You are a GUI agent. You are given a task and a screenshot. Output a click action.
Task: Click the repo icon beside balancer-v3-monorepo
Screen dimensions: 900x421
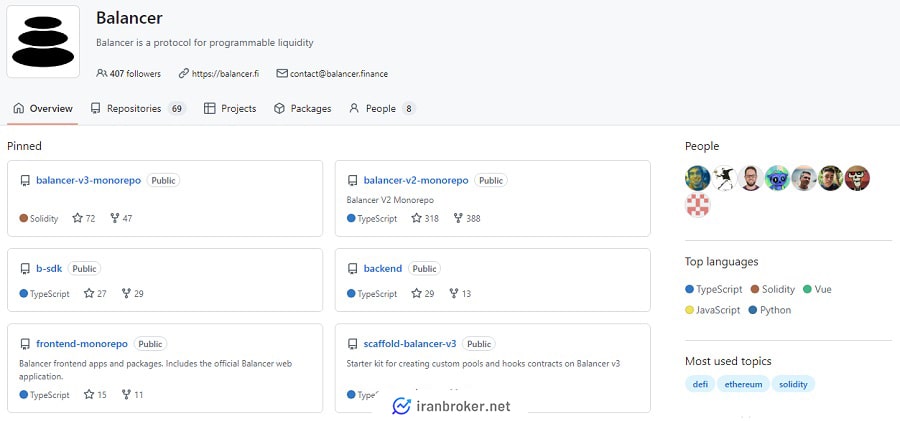(x=25, y=180)
